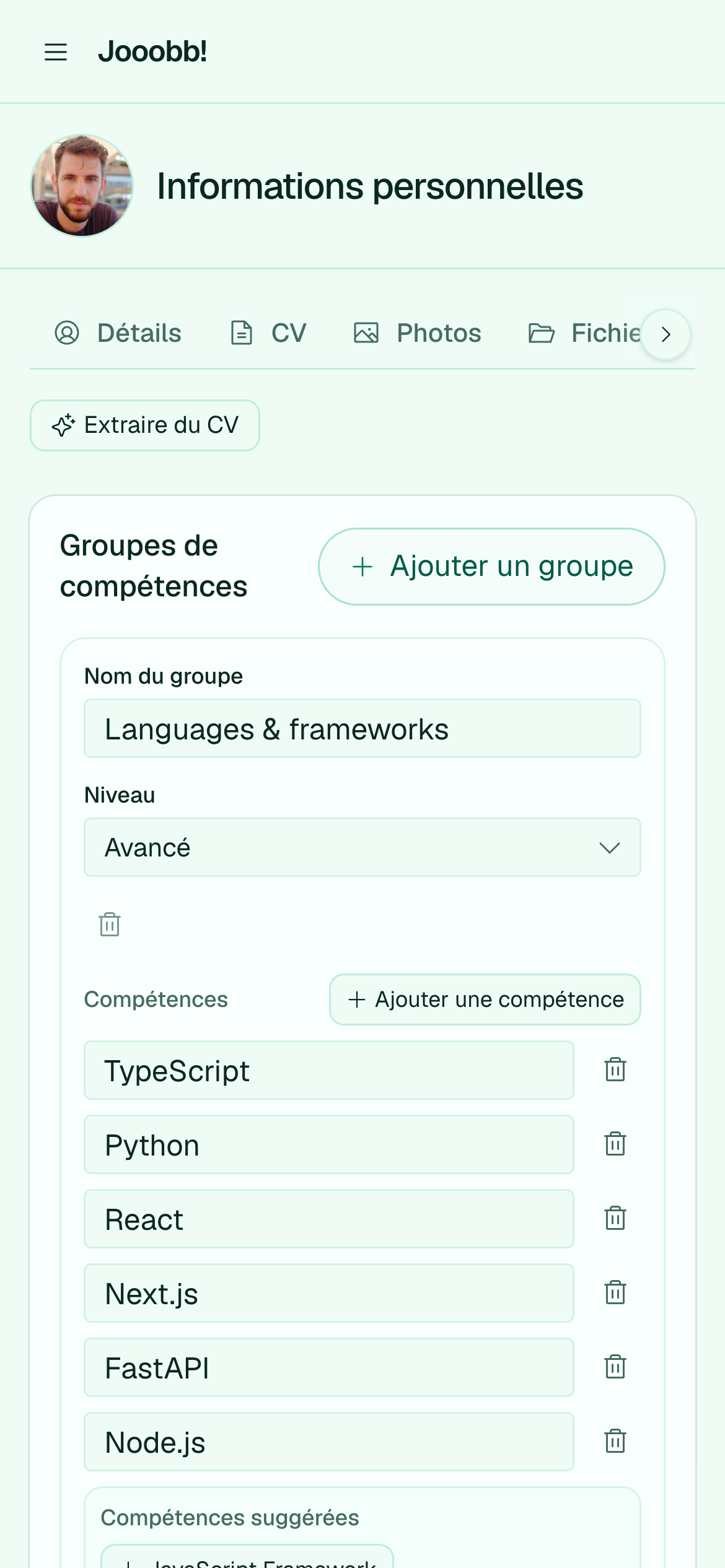Click the Jooobb! logo text
725x1568 pixels.
(152, 51)
